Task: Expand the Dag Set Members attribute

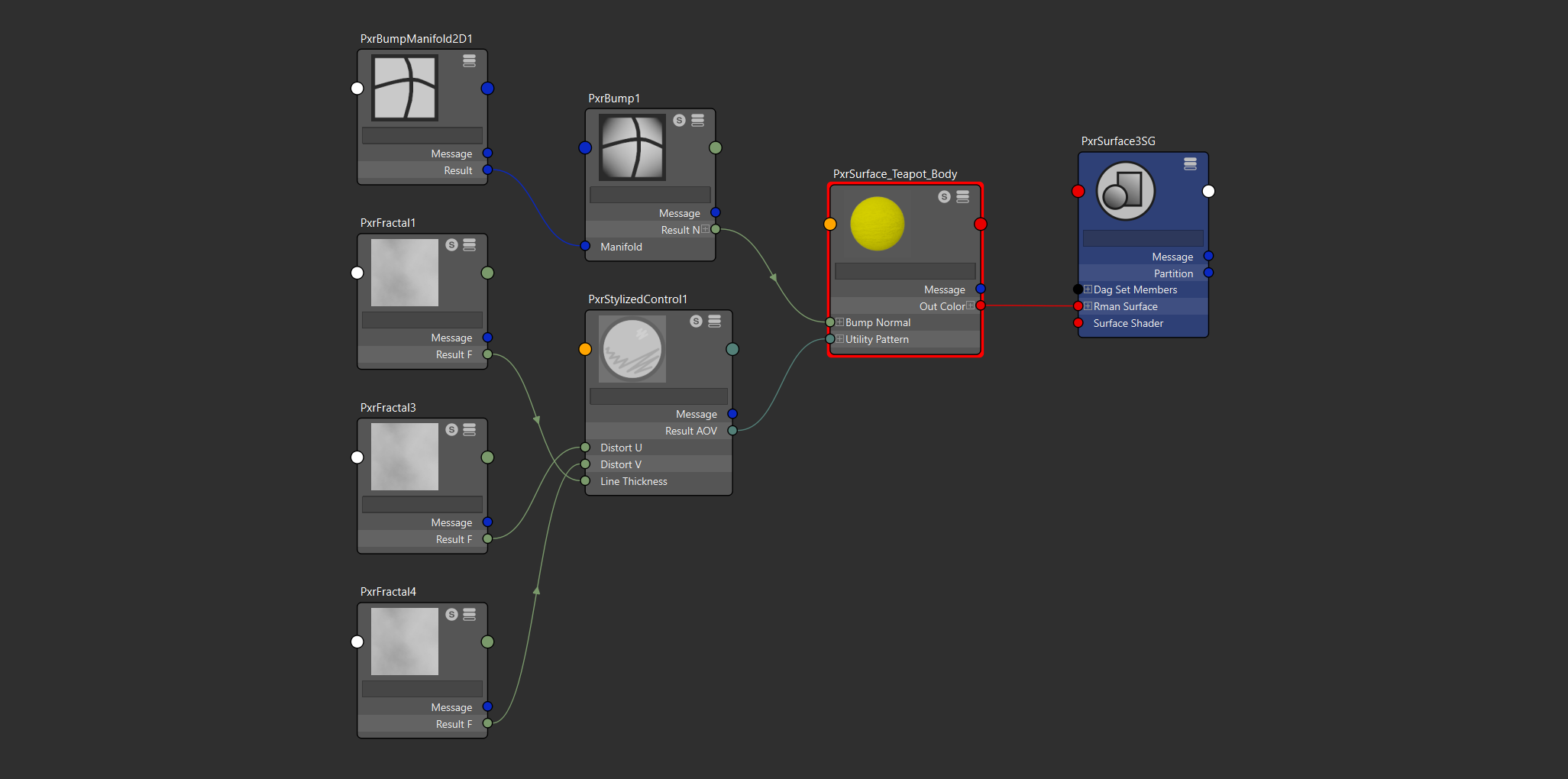Action: (x=1088, y=289)
